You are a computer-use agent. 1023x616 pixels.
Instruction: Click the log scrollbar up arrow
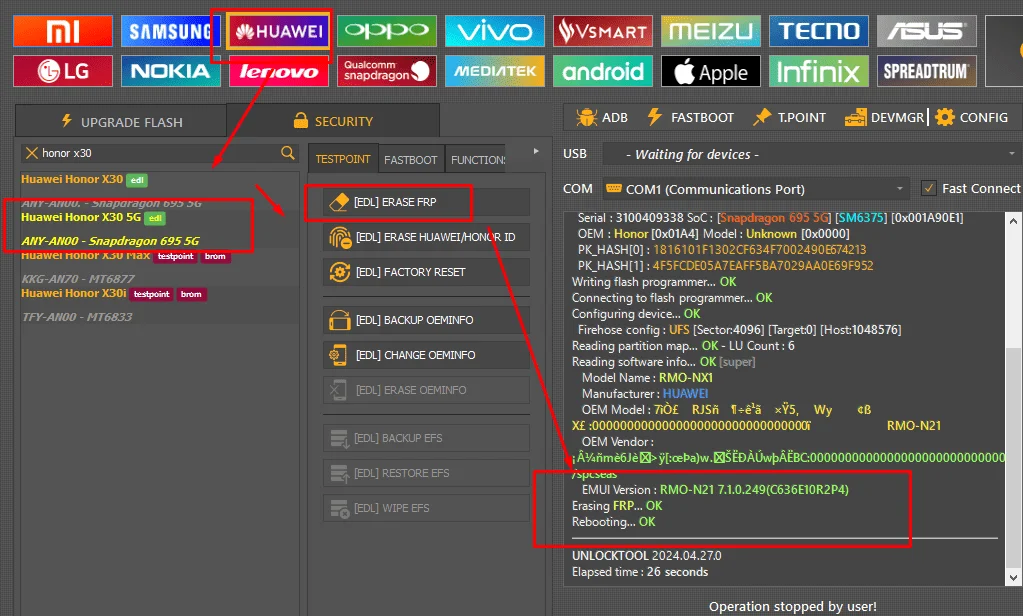coord(1013,221)
